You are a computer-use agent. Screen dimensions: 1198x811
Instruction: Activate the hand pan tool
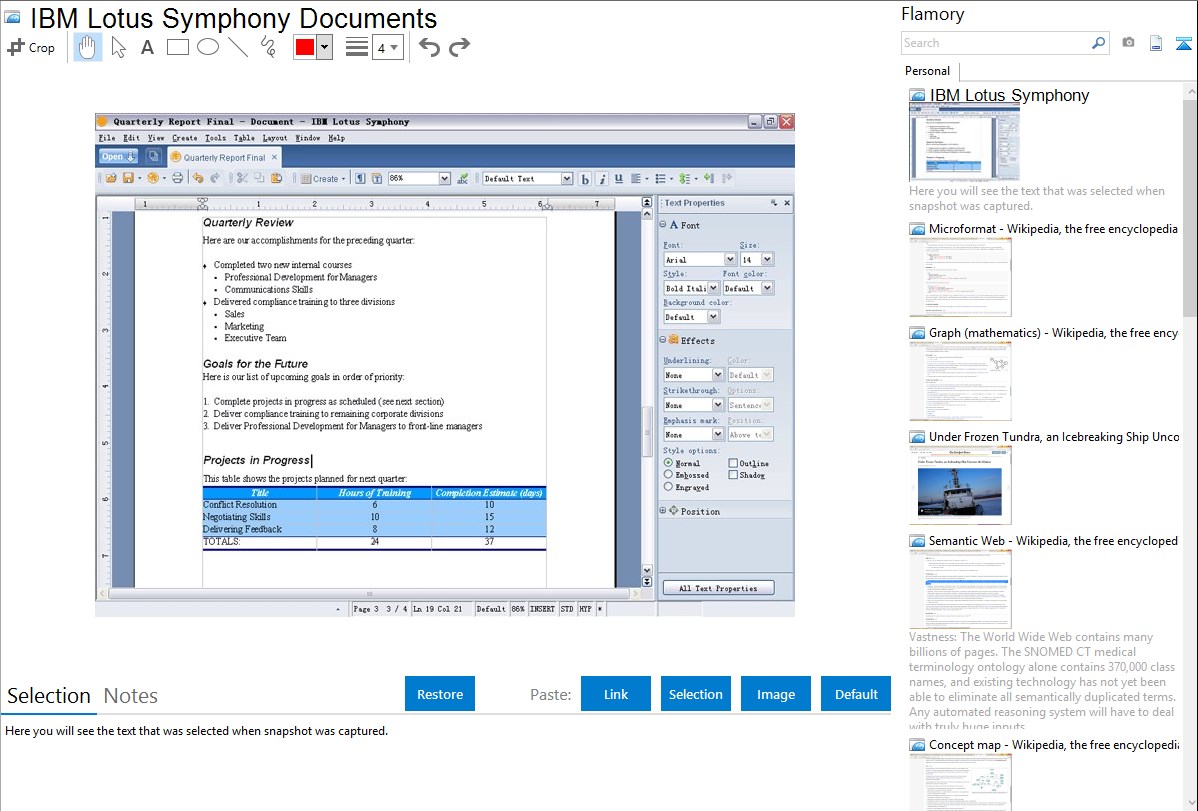coord(87,47)
